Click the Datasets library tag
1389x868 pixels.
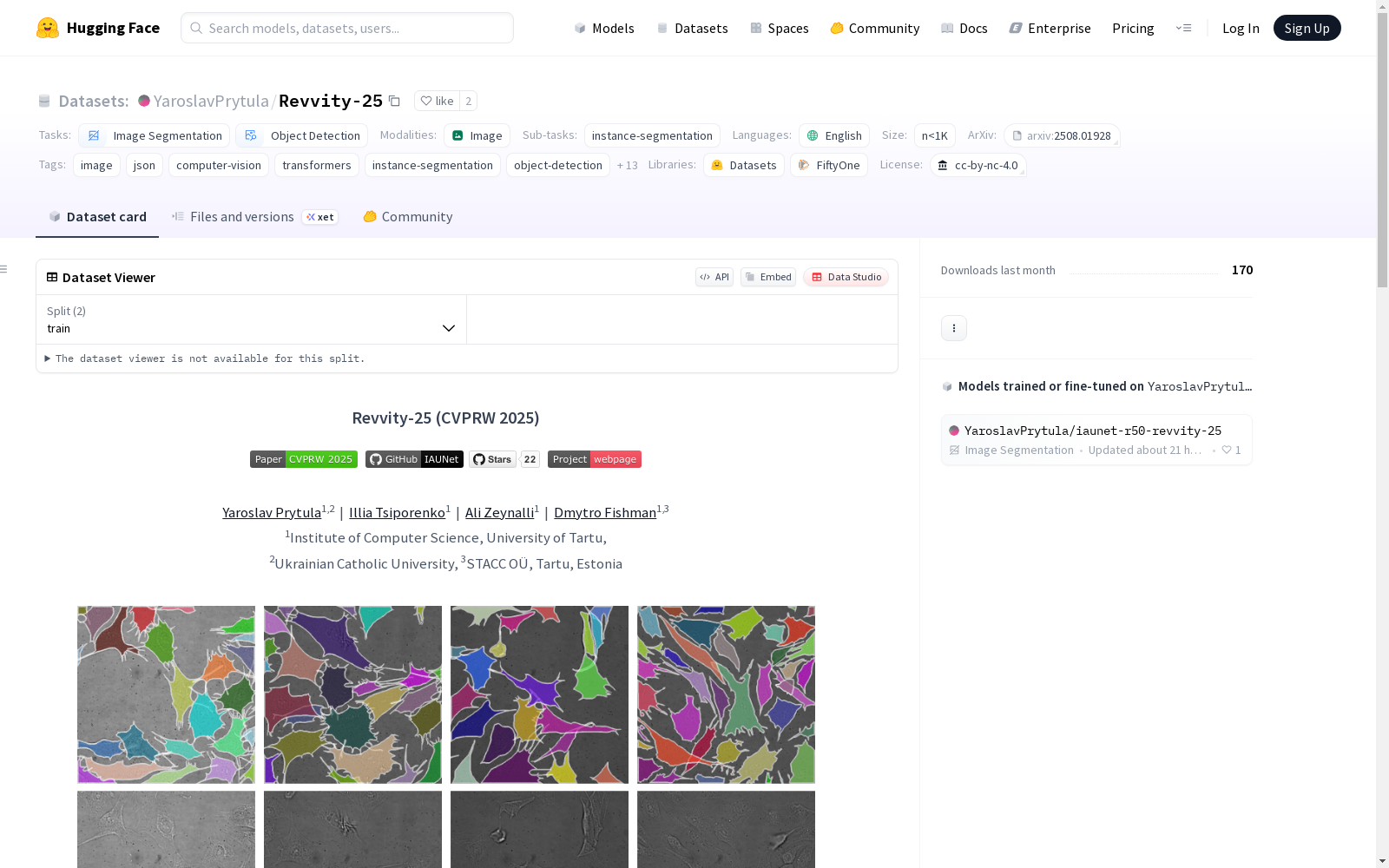click(744, 165)
